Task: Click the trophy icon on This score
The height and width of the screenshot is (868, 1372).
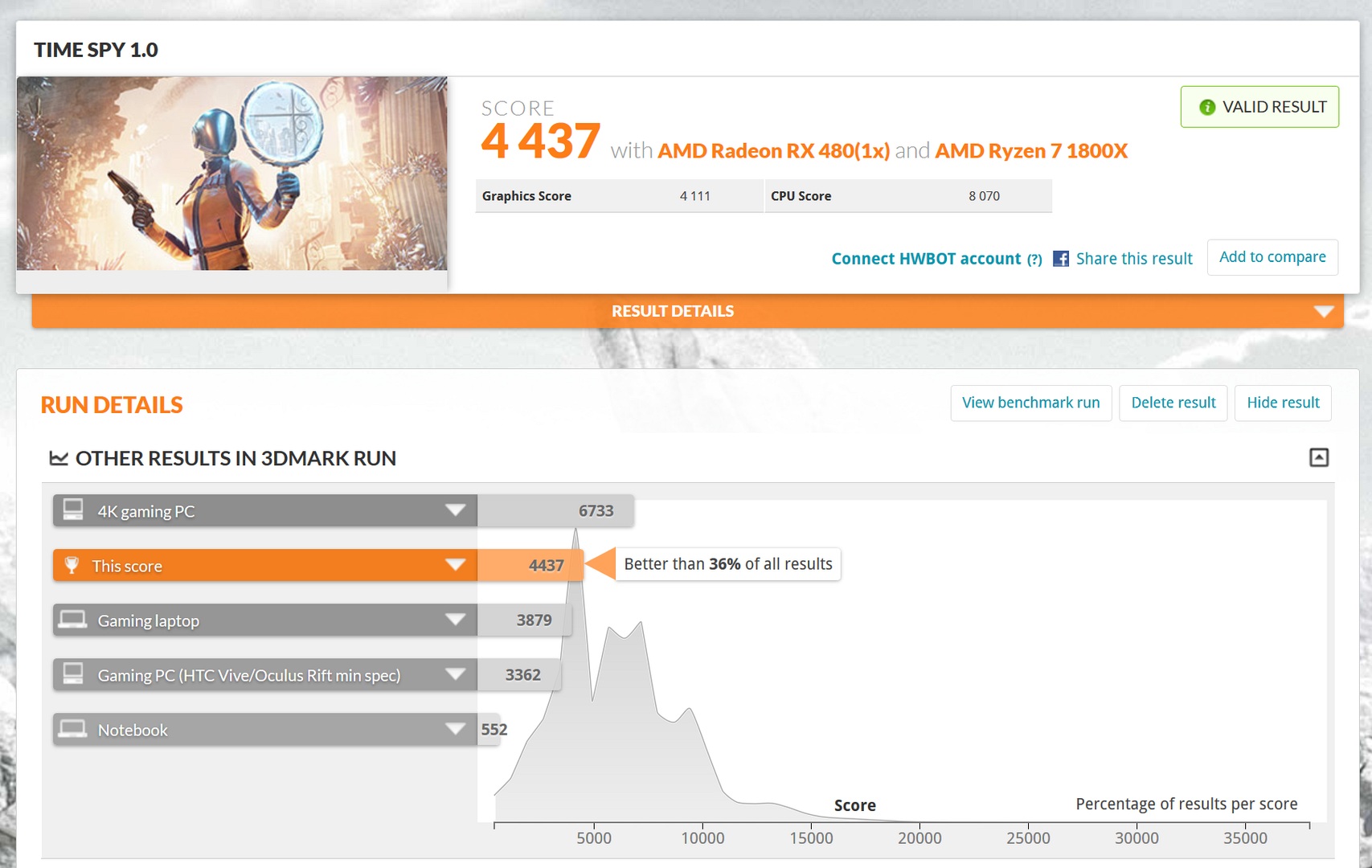Action: (72, 565)
